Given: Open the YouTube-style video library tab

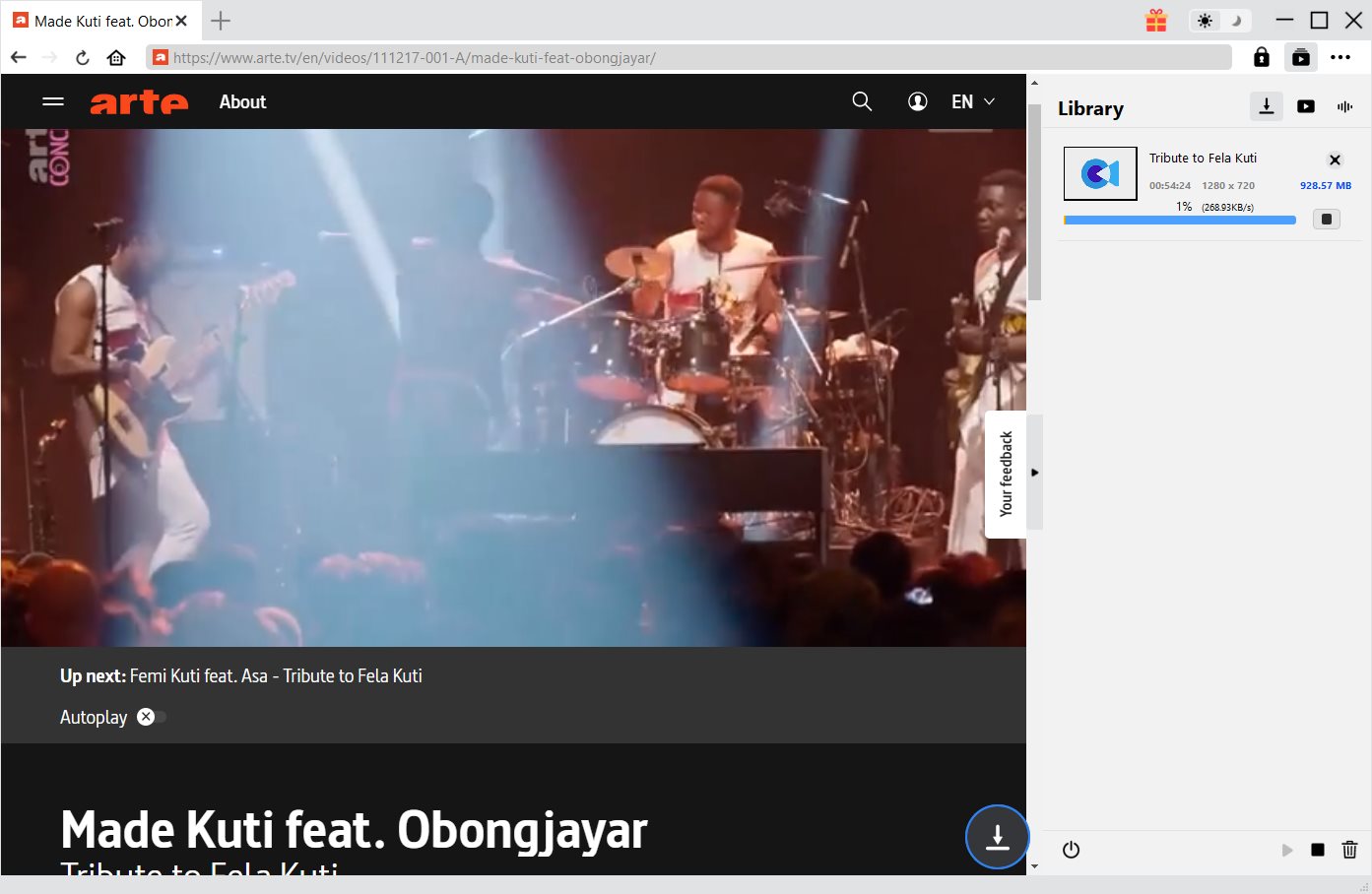Looking at the screenshot, I should click(1306, 106).
